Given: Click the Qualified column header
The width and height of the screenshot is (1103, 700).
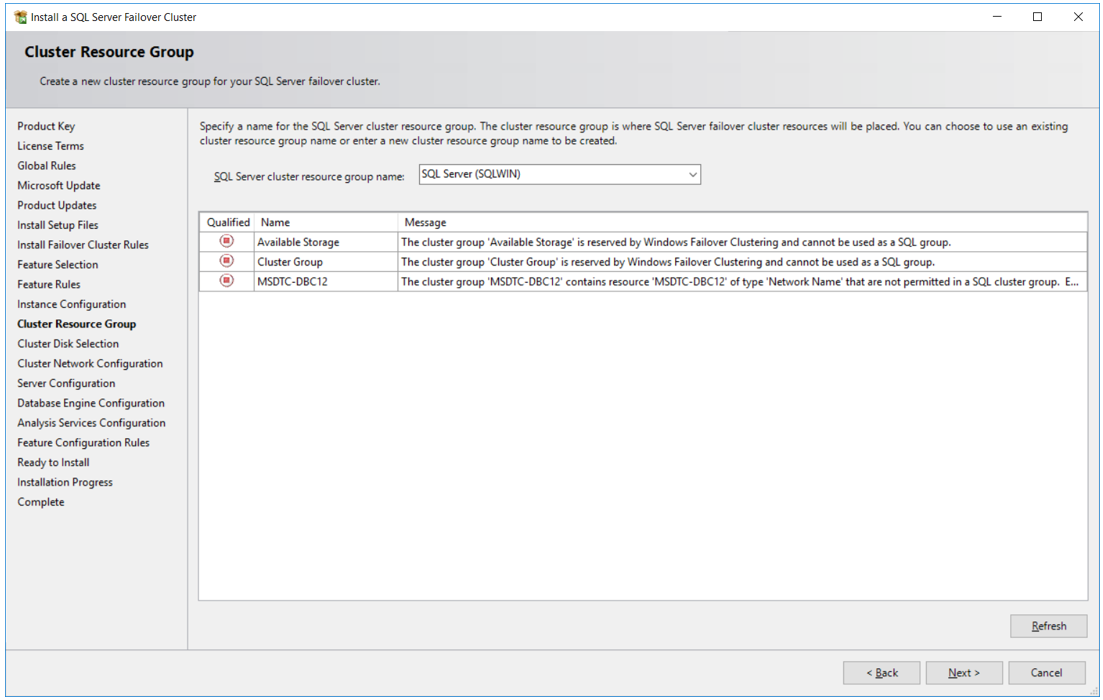Looking at the screenshot, I should [227, 222].
